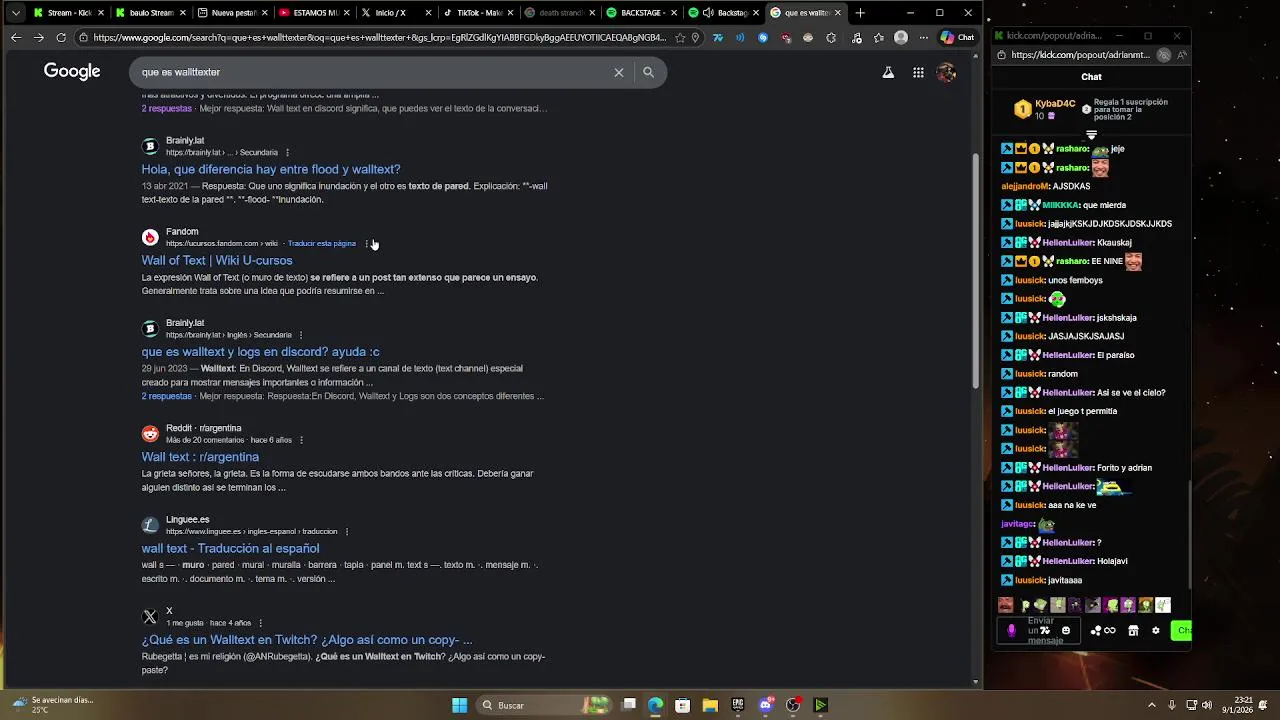The image size is (1280, 720).
Task: Open more options for Fandom result
Action: tap(366, 244)
